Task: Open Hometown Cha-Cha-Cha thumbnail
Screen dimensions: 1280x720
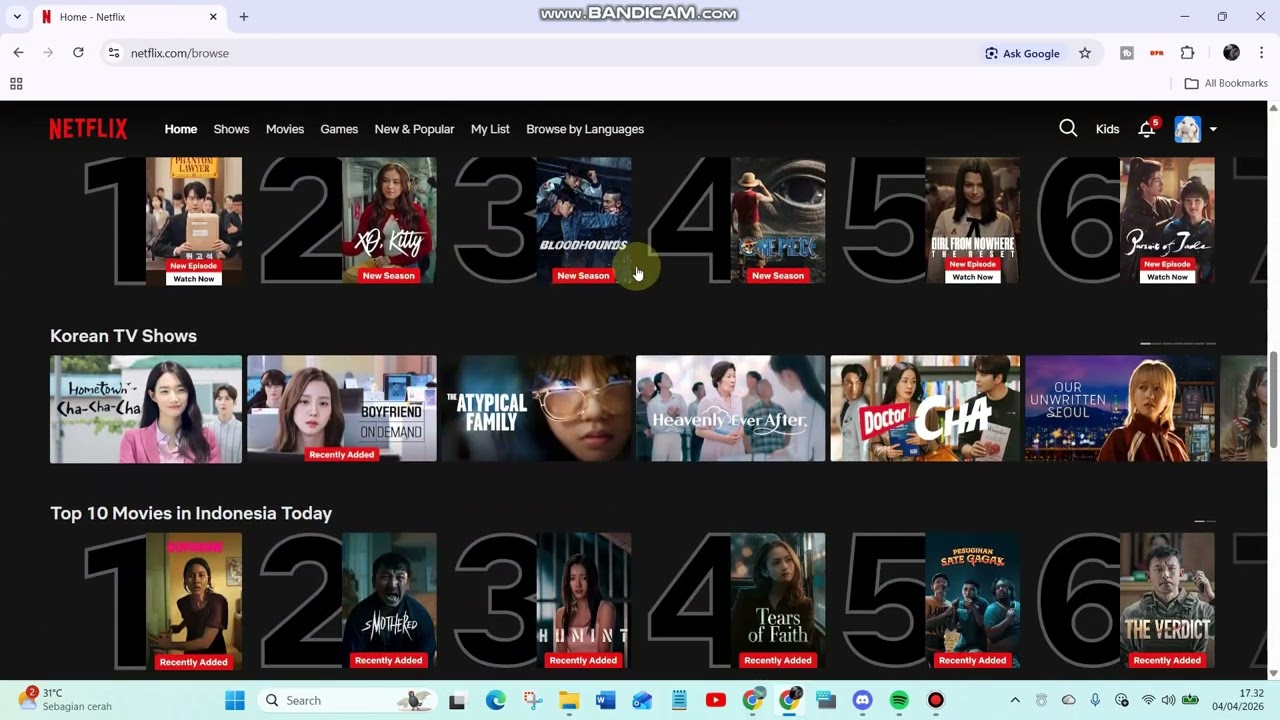Action: point(146,409)
